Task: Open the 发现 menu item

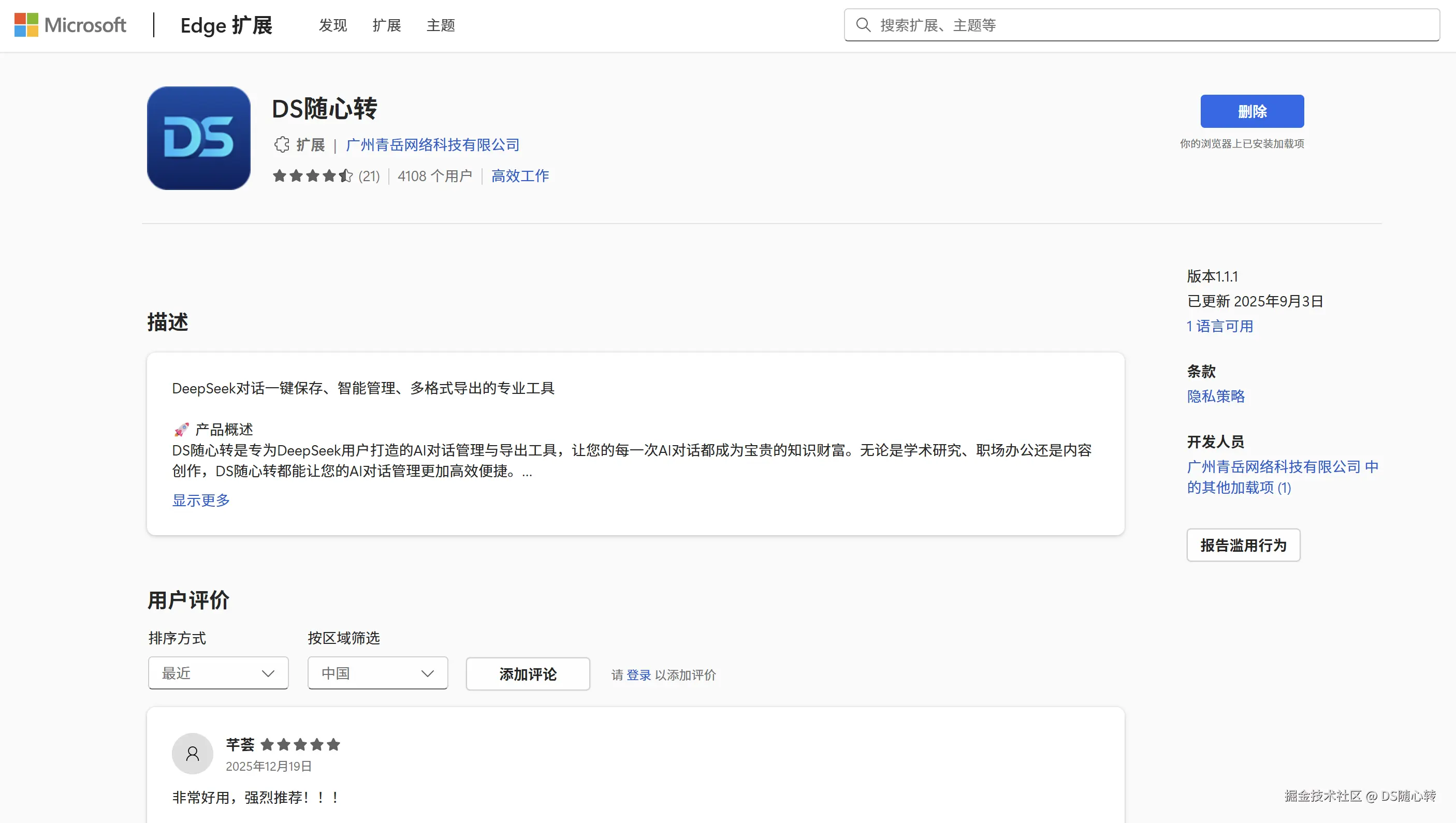Action: 333,25
